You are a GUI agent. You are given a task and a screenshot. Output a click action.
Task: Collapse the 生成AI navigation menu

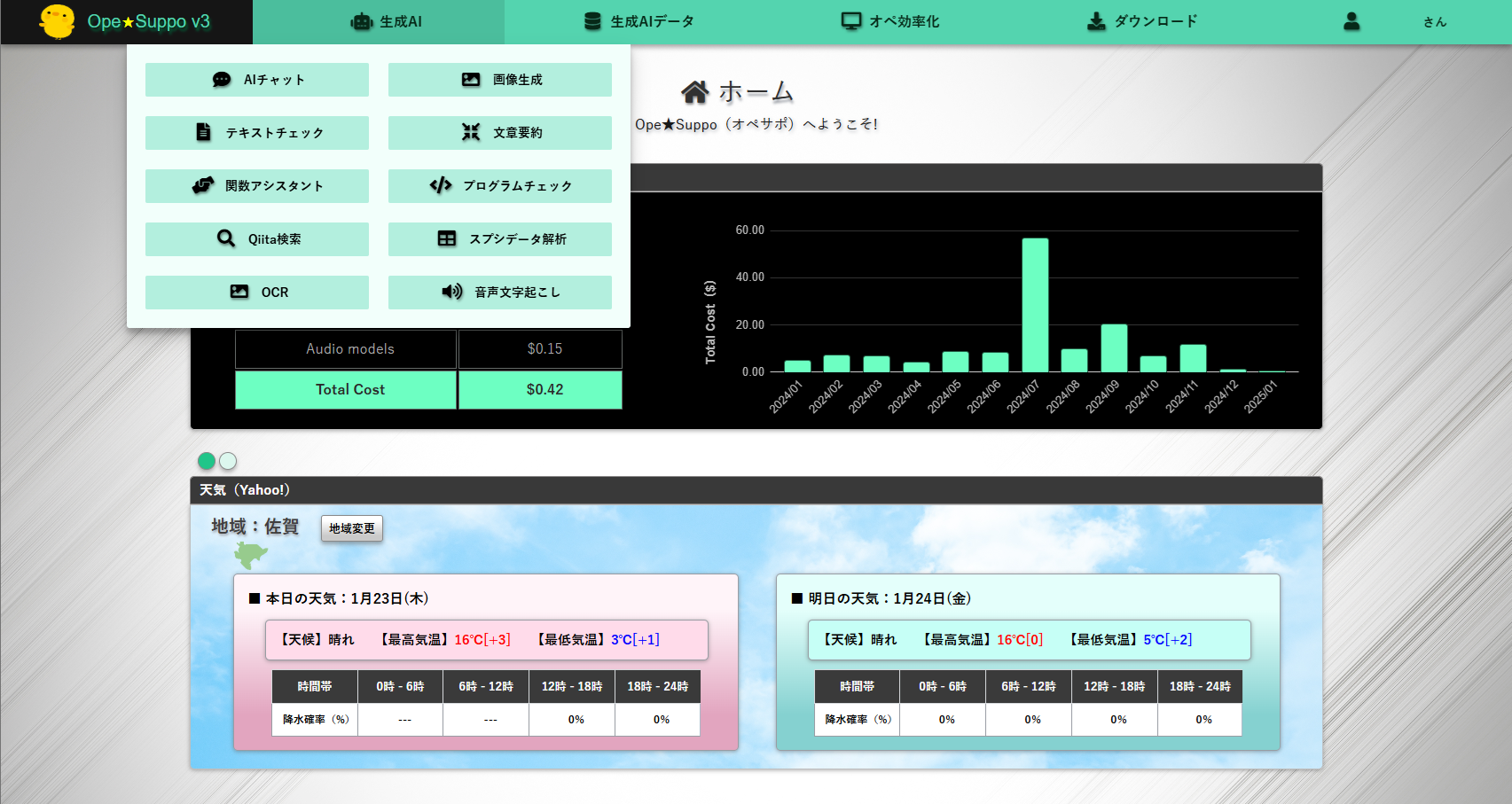387,21
